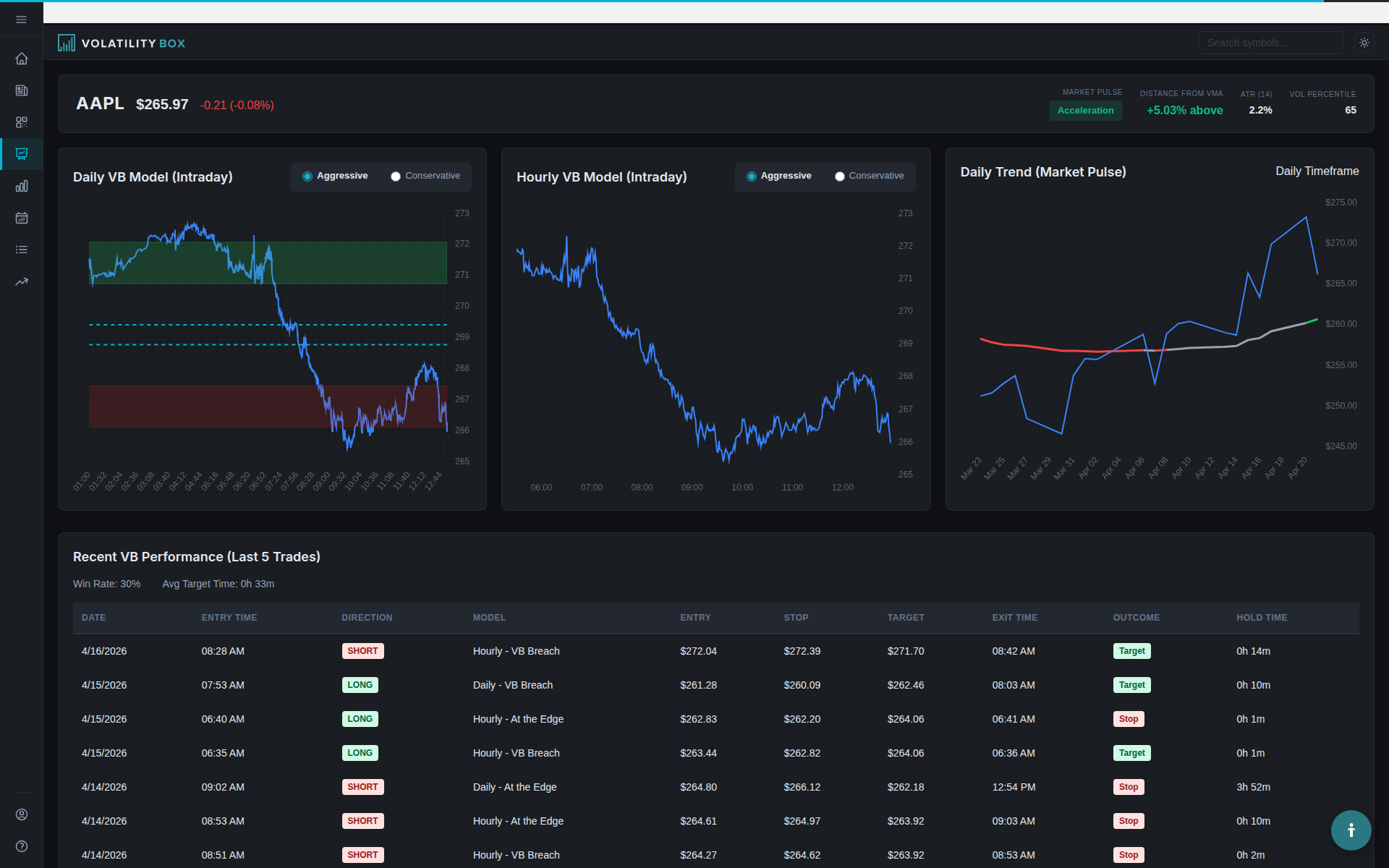Select Aggressive for Hourly VB Model
Screen dimensions: 1389x868
pyautogui.click(x=779, y=176)
